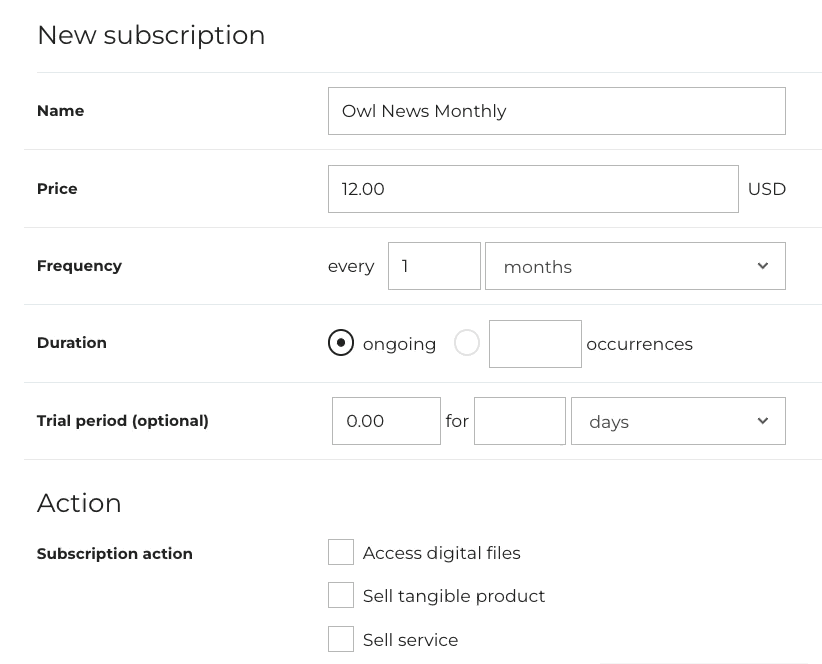The width and height of the screenshot is (822, 664).
Task: Click the Price input field
Action: coord(532,189)
